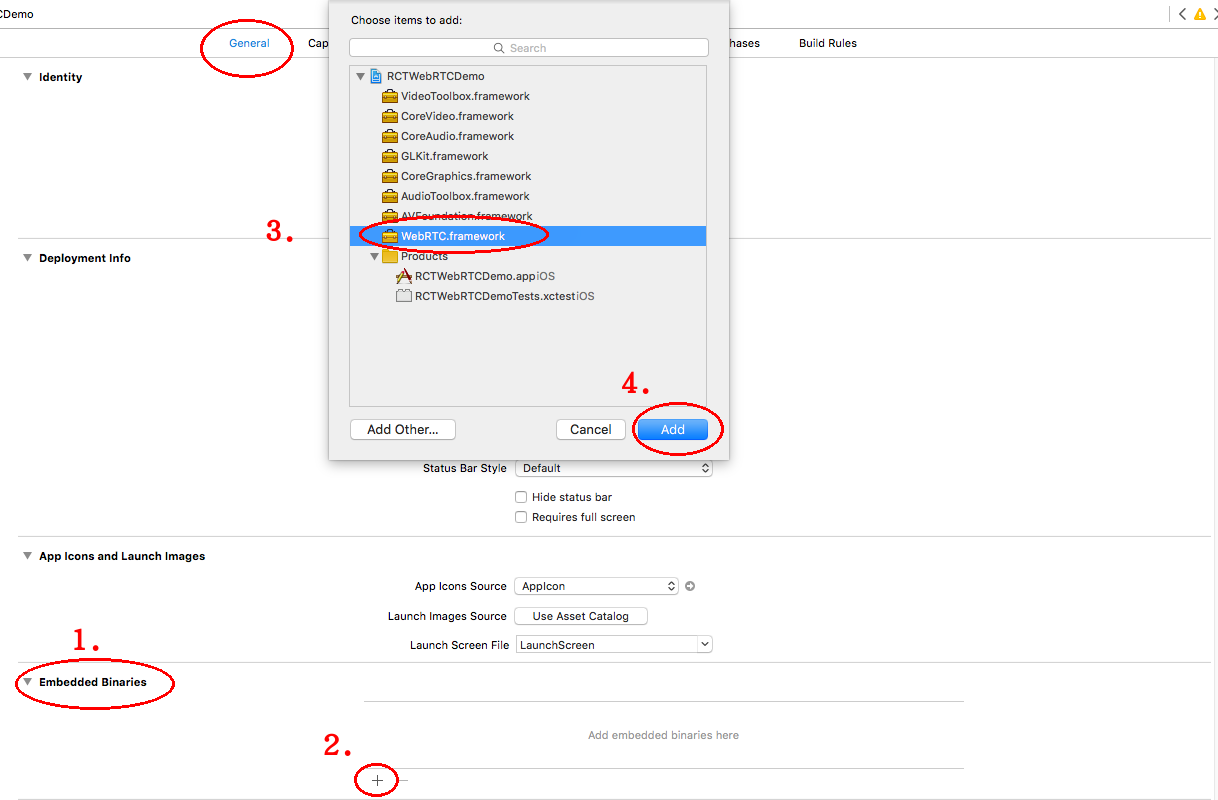The image size is (1218, 800).
Task: Enable the Hide status bar checkbox
Action: tap(521, 497)
